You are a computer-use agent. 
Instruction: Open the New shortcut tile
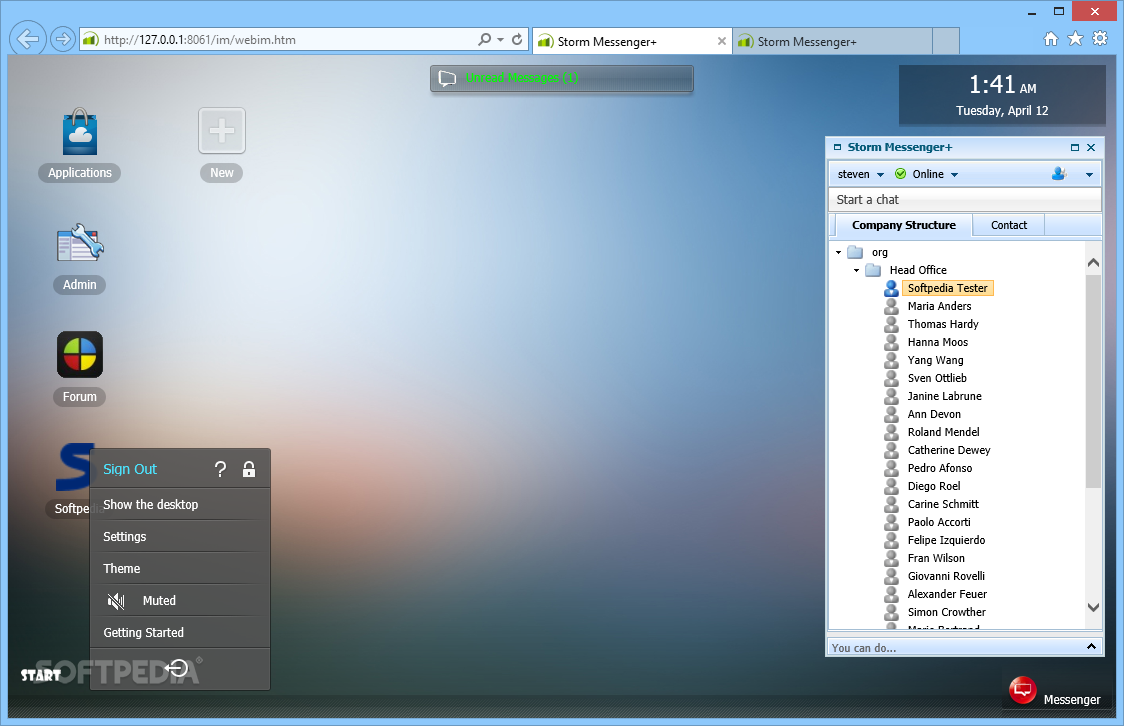click(x=222, y=130)
